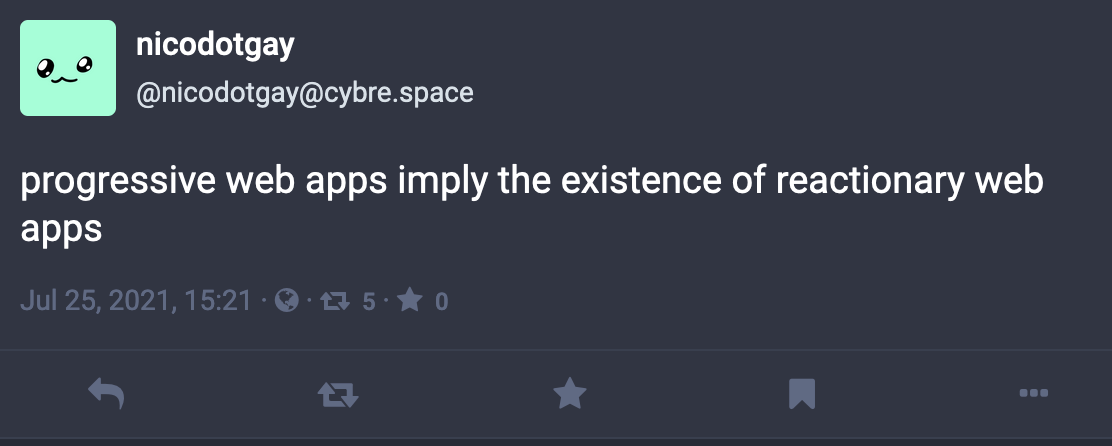Click the @nicodotgay@cybre.space handle

pos(305,93)
